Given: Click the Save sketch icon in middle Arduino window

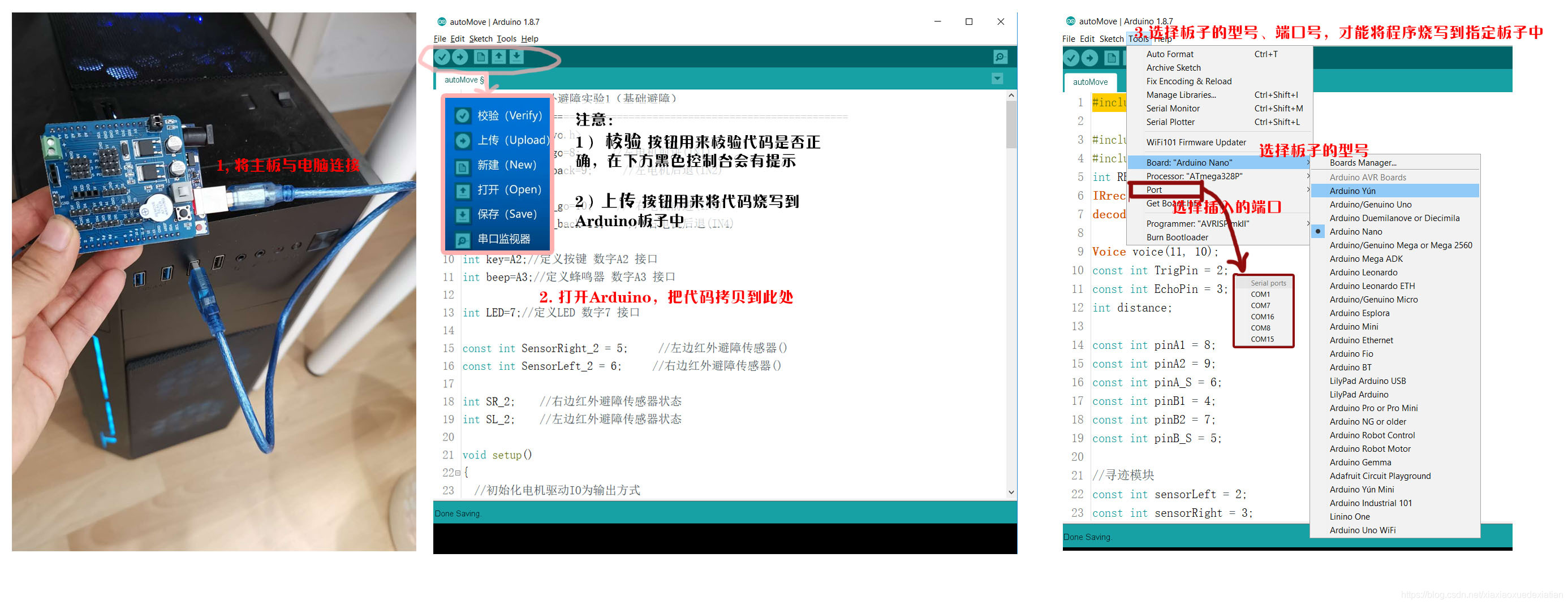Looking at the screenshot, I should (x=516, y=57).
